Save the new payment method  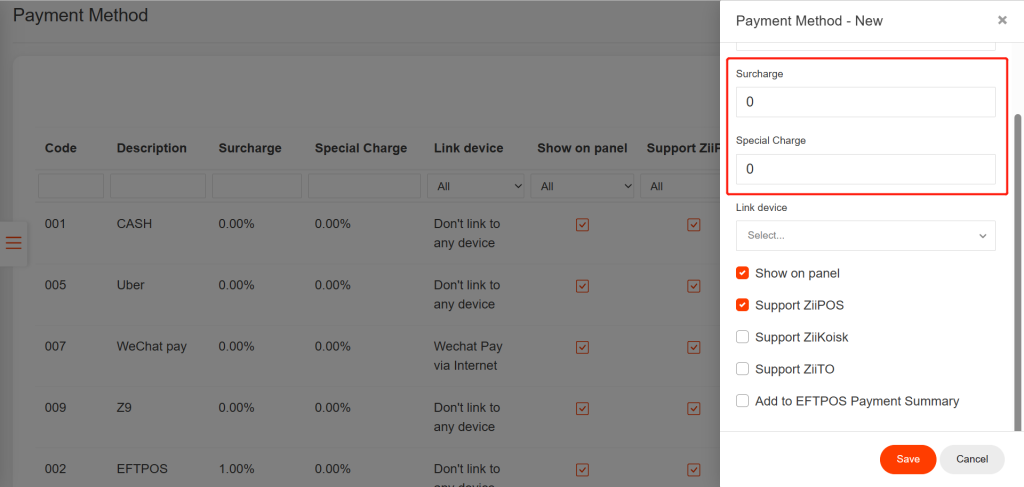907,459
